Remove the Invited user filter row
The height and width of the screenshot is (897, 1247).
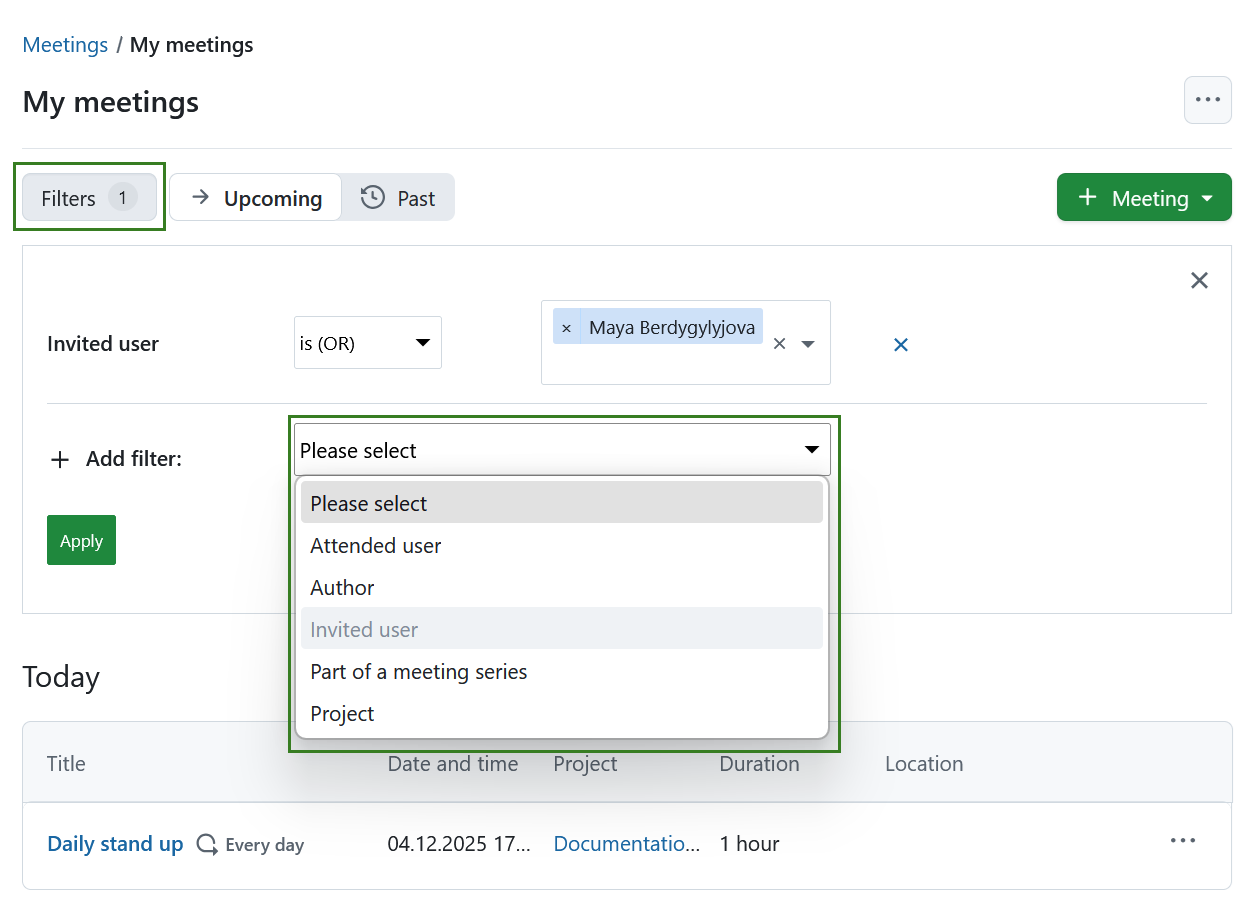[900, 344]
